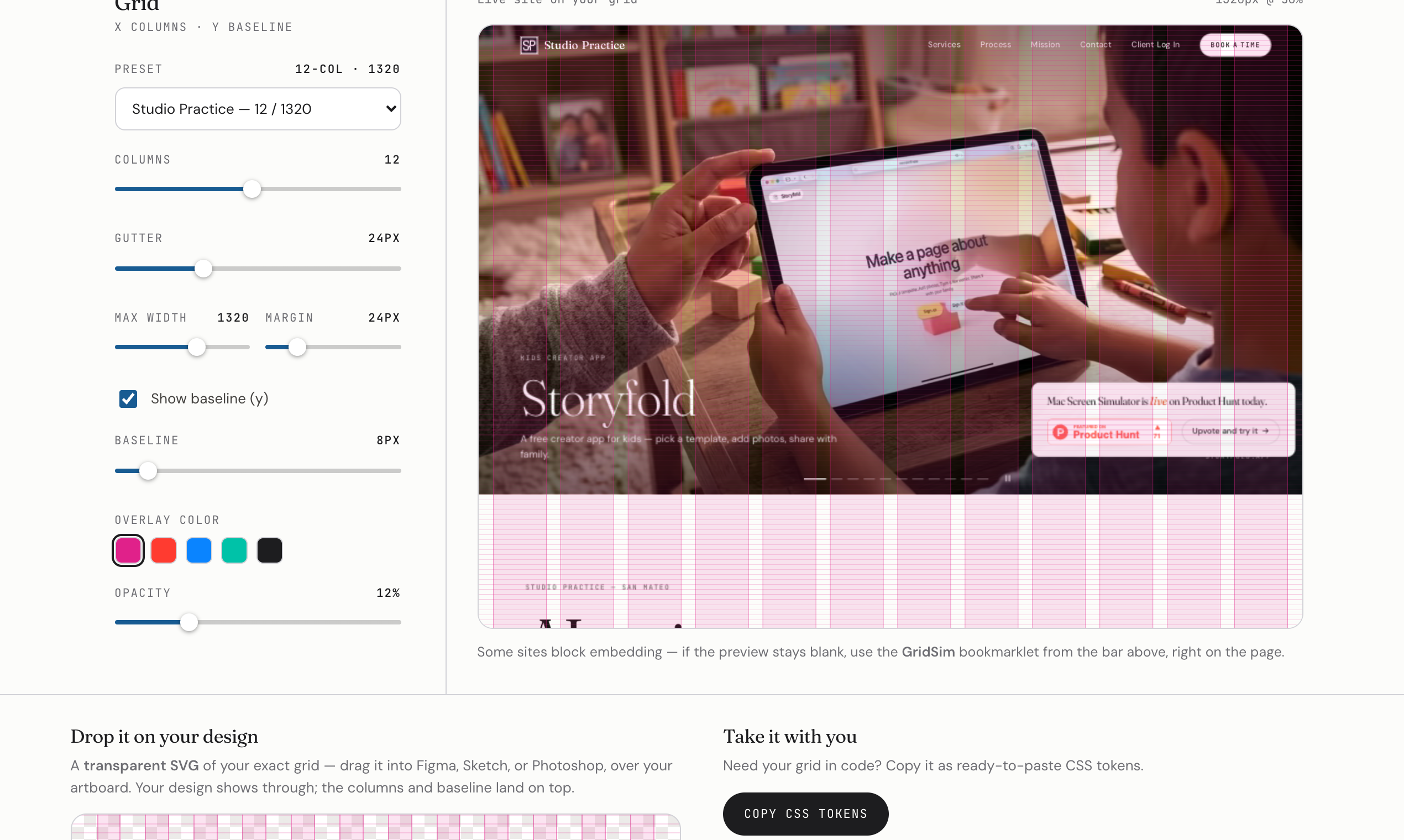Open Process in the preview navigation

996,45
